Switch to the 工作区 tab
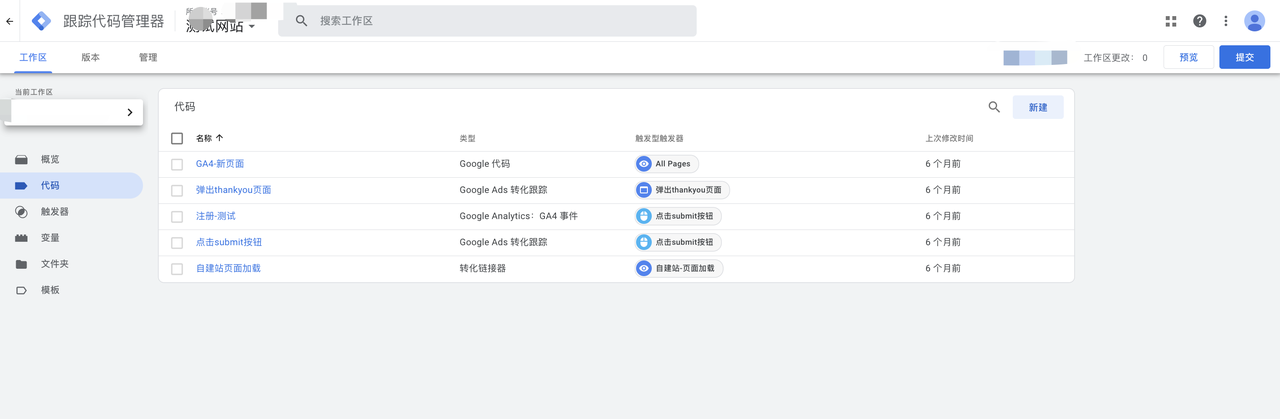The image size is (1280, 419). coord(33,58)
